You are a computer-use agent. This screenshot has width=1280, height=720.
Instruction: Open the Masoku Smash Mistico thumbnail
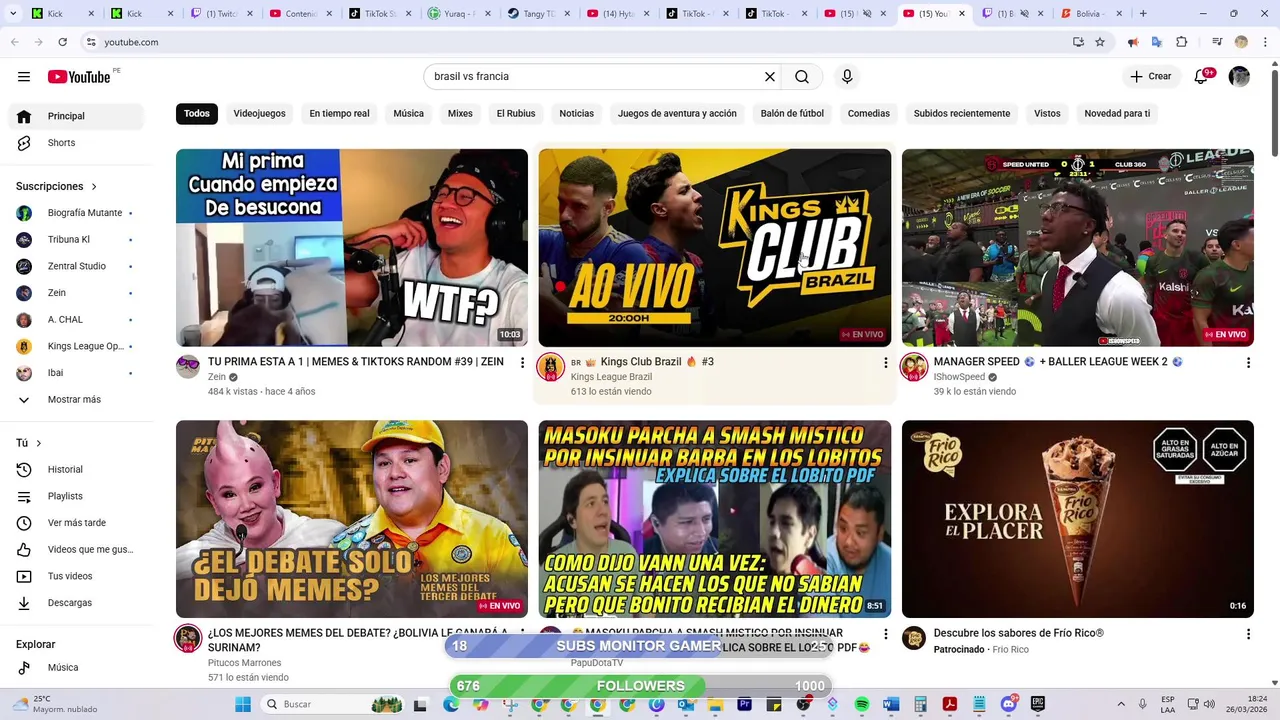[715, 519]
